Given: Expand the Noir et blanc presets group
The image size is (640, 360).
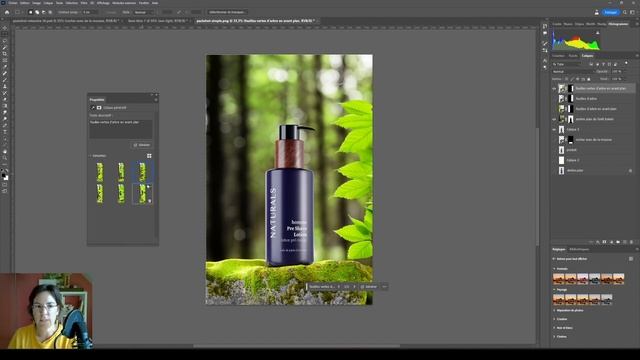Looking at the screenshot, I should click(554, 328).
